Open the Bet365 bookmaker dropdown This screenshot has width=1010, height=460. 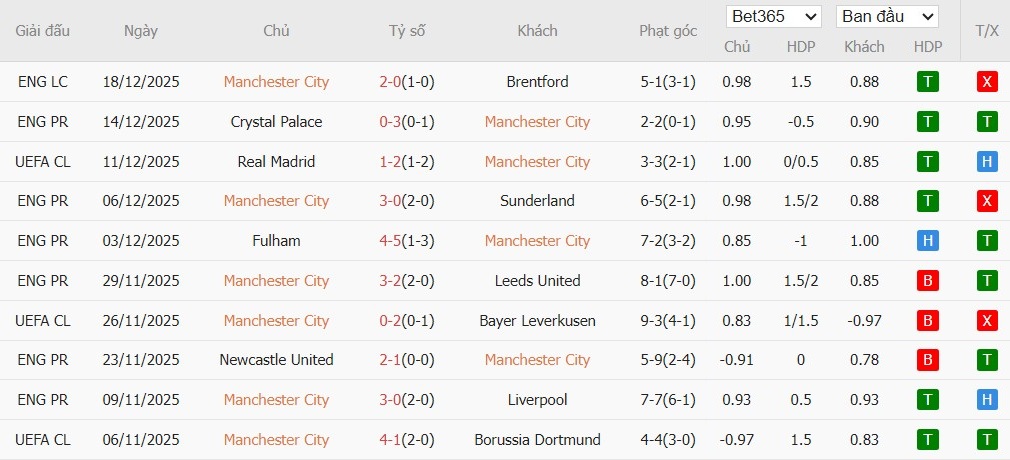pos(775,16)
